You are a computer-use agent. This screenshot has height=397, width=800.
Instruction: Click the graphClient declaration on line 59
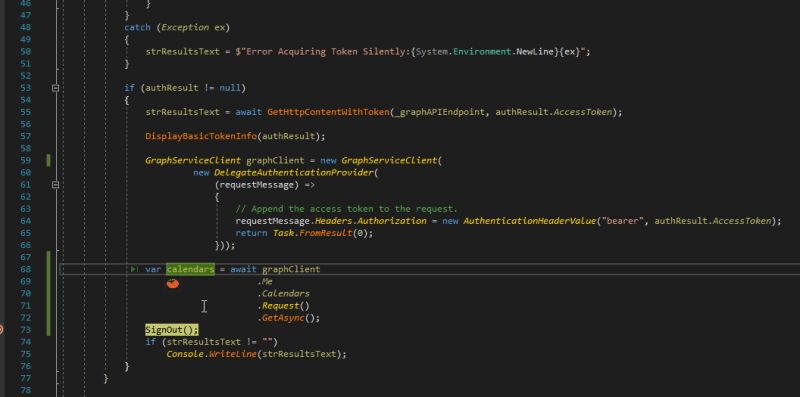tap(275, 160)
